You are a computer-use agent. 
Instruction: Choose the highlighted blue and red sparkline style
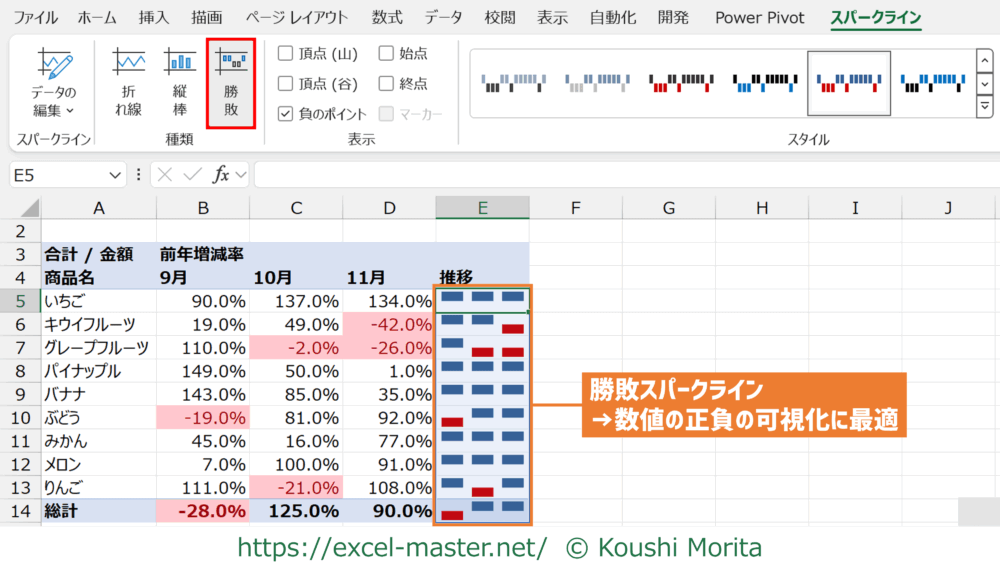tap(848, 83)
